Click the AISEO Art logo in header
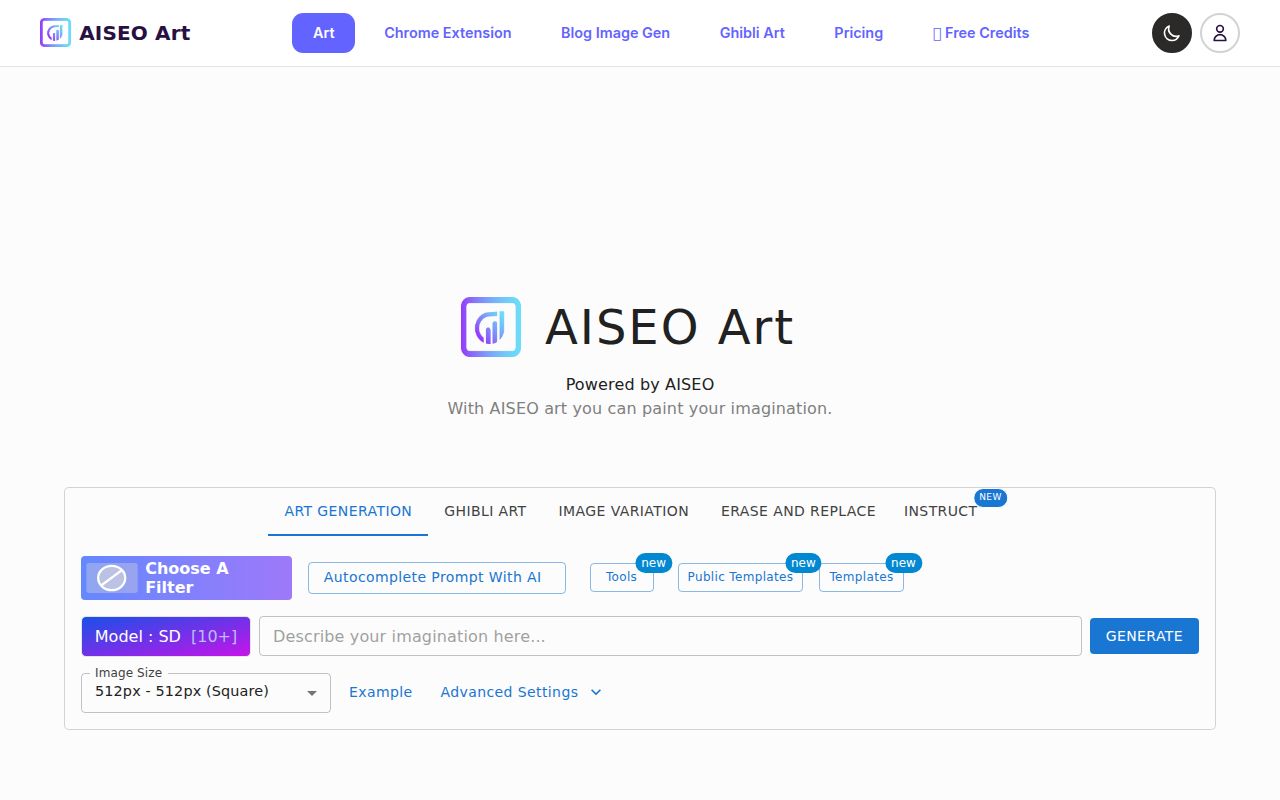The image size is (1280, 800). click(56, 33)
